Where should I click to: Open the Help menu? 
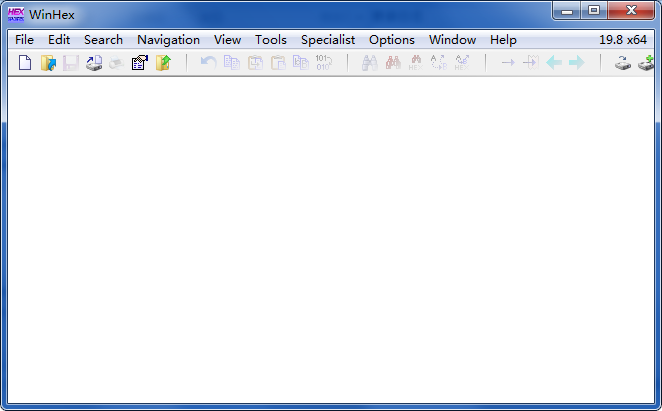tap(503, 40)
